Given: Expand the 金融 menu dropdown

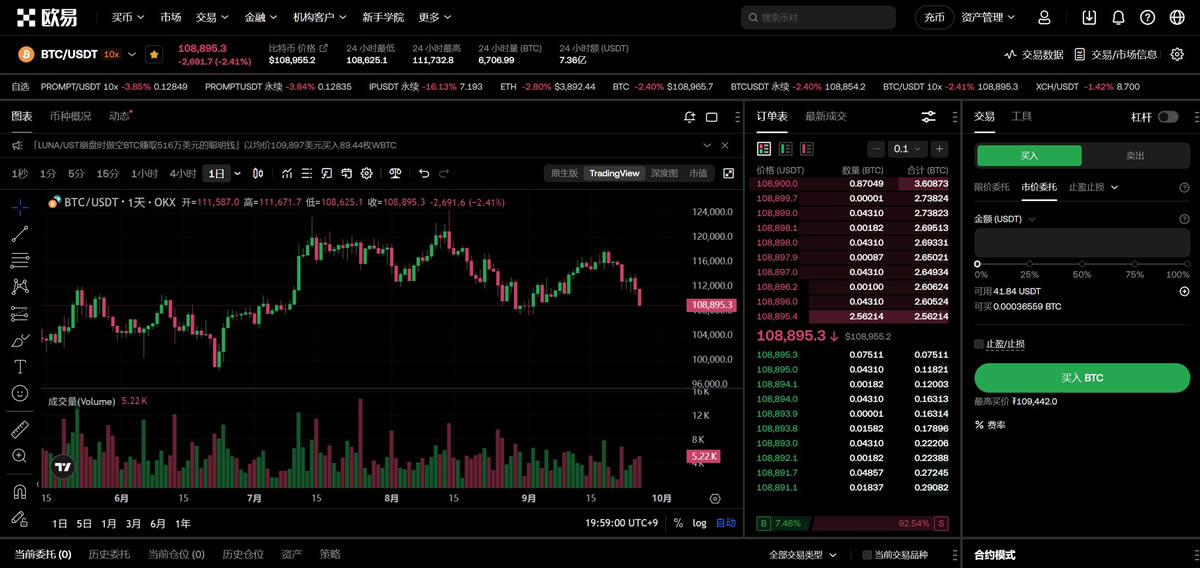Looking at the screenshot, I should click(x=260, y=17).
